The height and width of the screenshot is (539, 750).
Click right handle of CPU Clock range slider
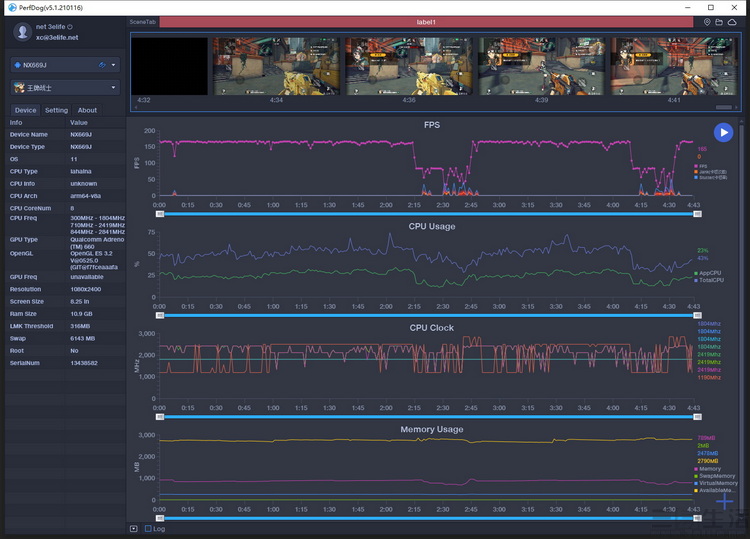[697, 417]
